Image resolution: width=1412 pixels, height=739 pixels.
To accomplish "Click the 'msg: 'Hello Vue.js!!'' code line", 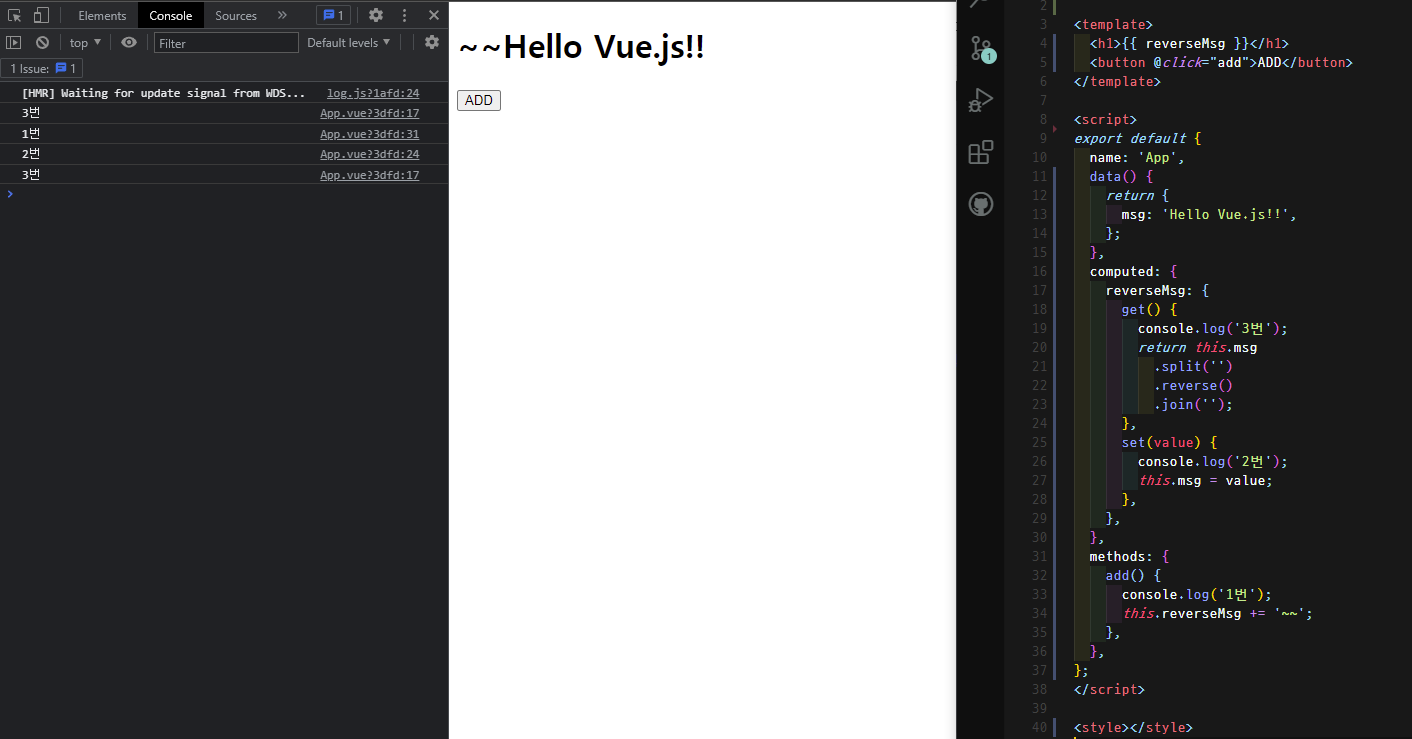I will [x=1209, y=214].
